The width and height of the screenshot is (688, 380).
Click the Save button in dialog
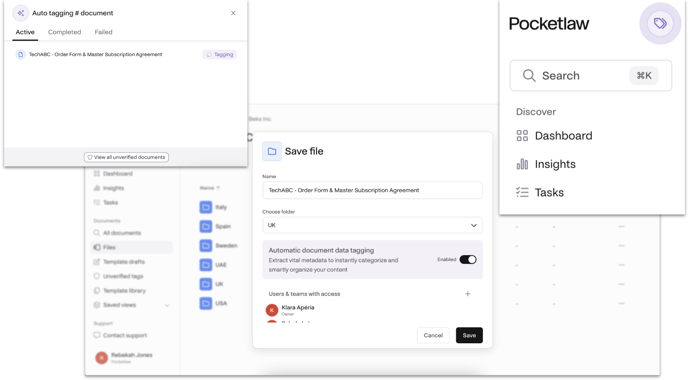469,335
